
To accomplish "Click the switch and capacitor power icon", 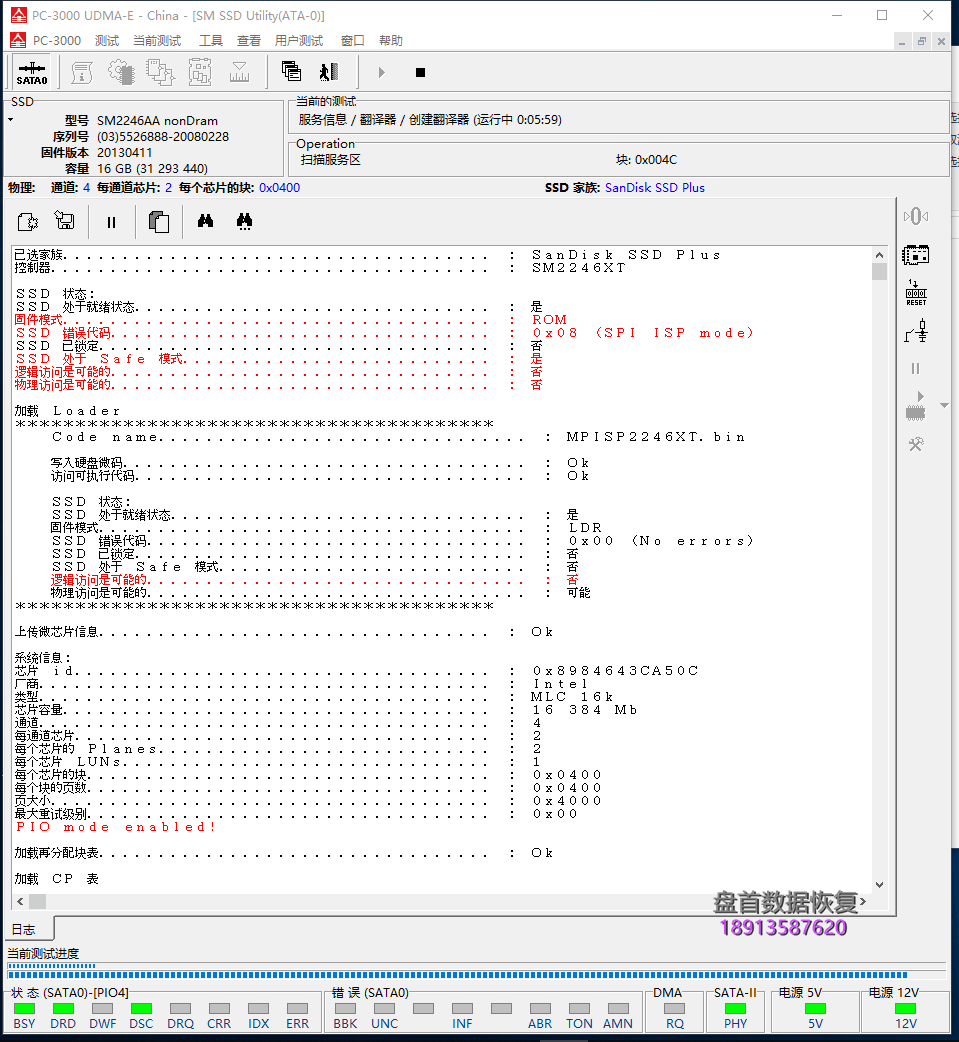I will (916, 330).
